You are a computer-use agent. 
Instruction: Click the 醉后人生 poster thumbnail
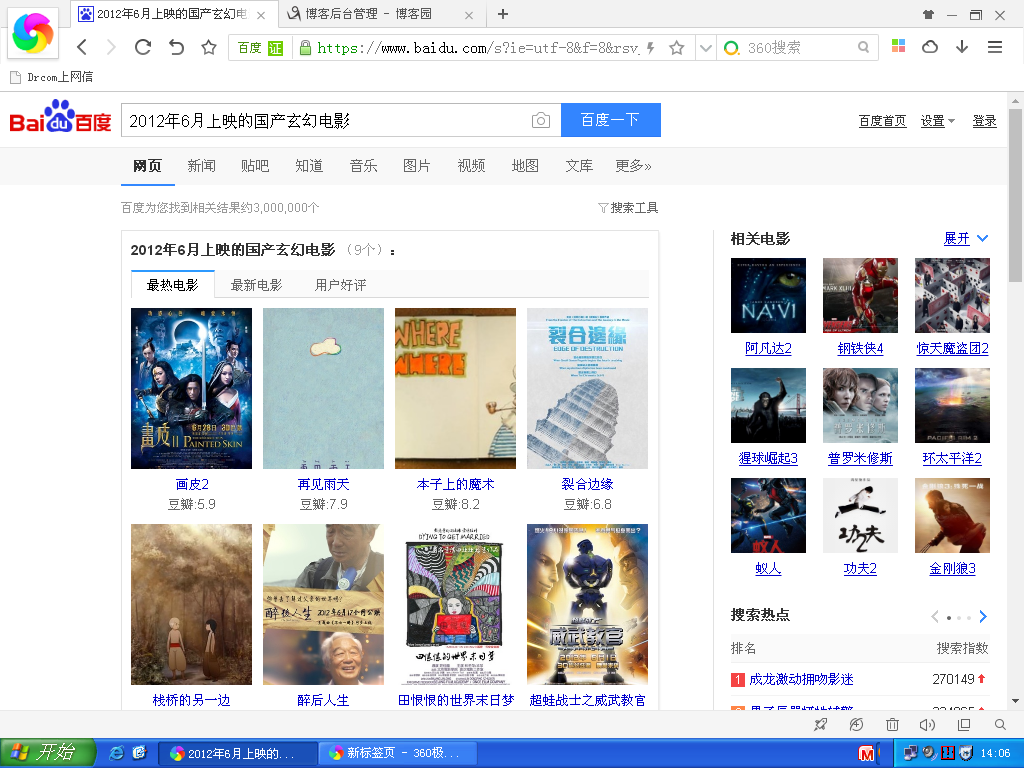[x=323, y=604]
